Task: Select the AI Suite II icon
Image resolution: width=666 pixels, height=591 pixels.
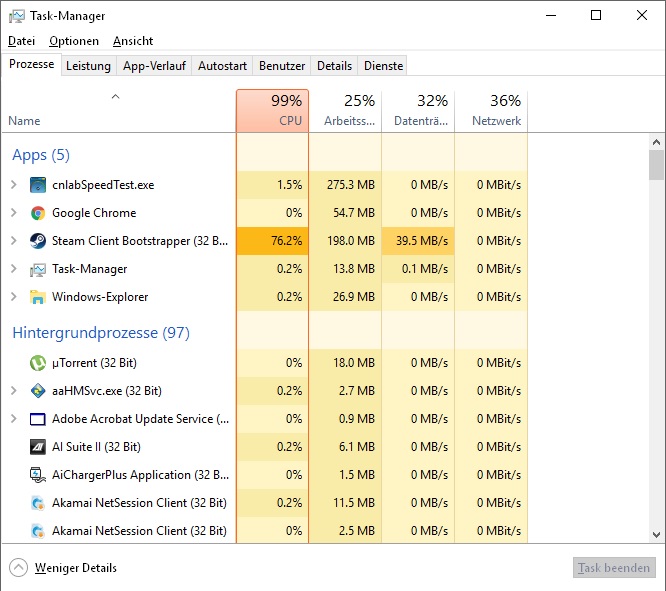Action: coord(38,447)
